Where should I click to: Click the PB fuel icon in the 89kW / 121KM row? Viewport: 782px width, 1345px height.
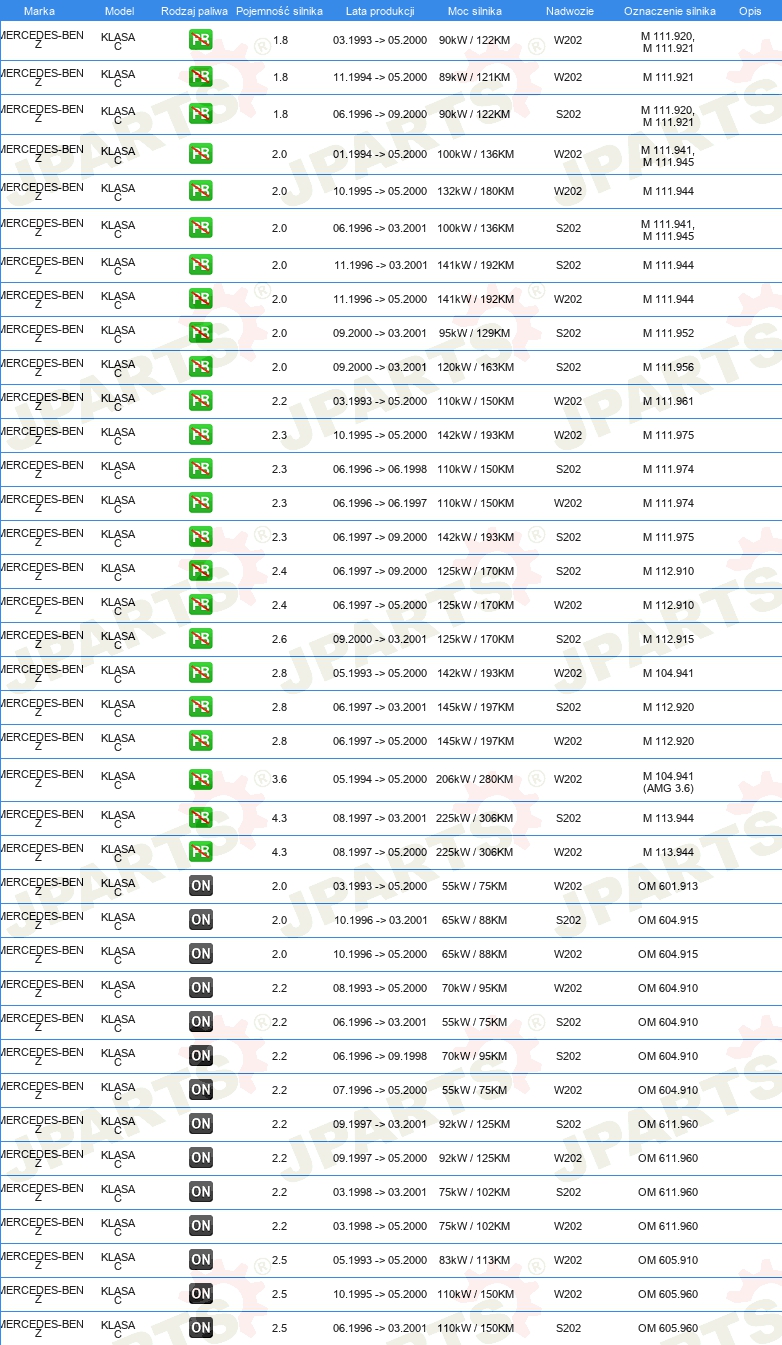(201, 77)
